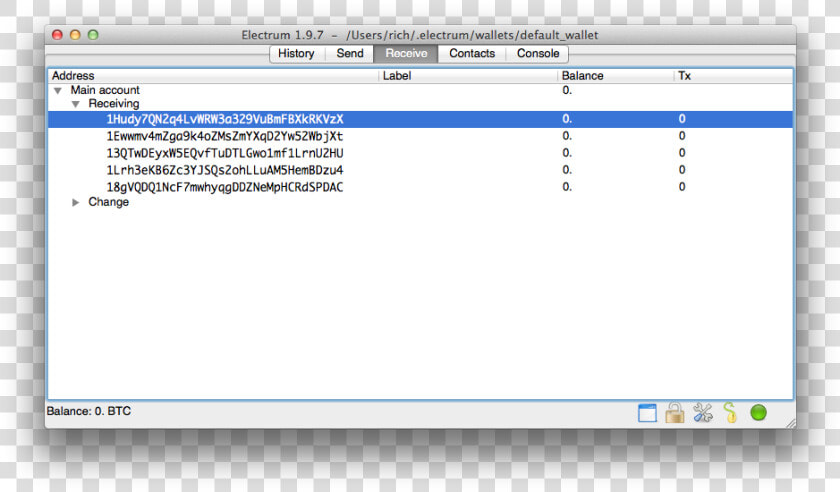Click the padlock password icon
This screenshot has width=840, height=492.
674,413
